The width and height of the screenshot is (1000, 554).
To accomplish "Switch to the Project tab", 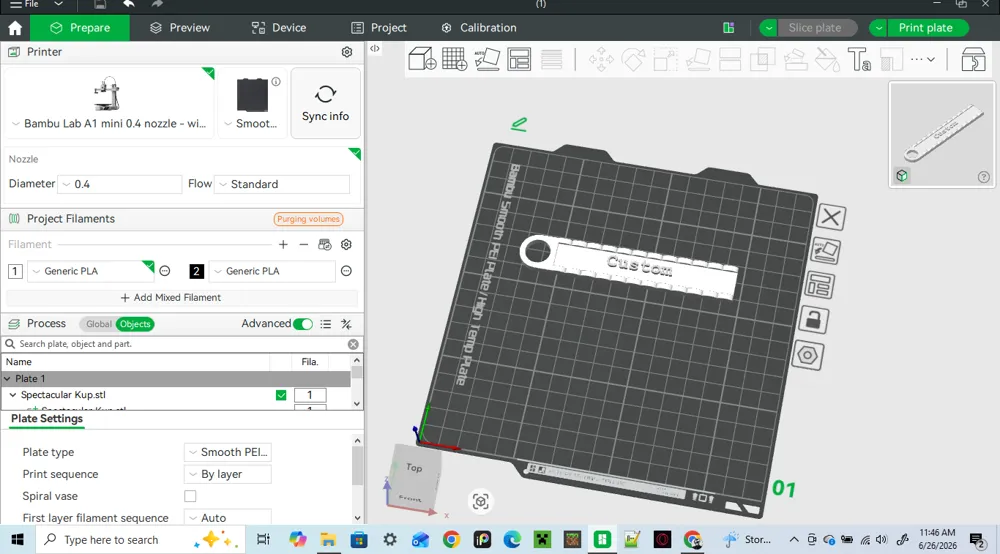I will 379,28.
